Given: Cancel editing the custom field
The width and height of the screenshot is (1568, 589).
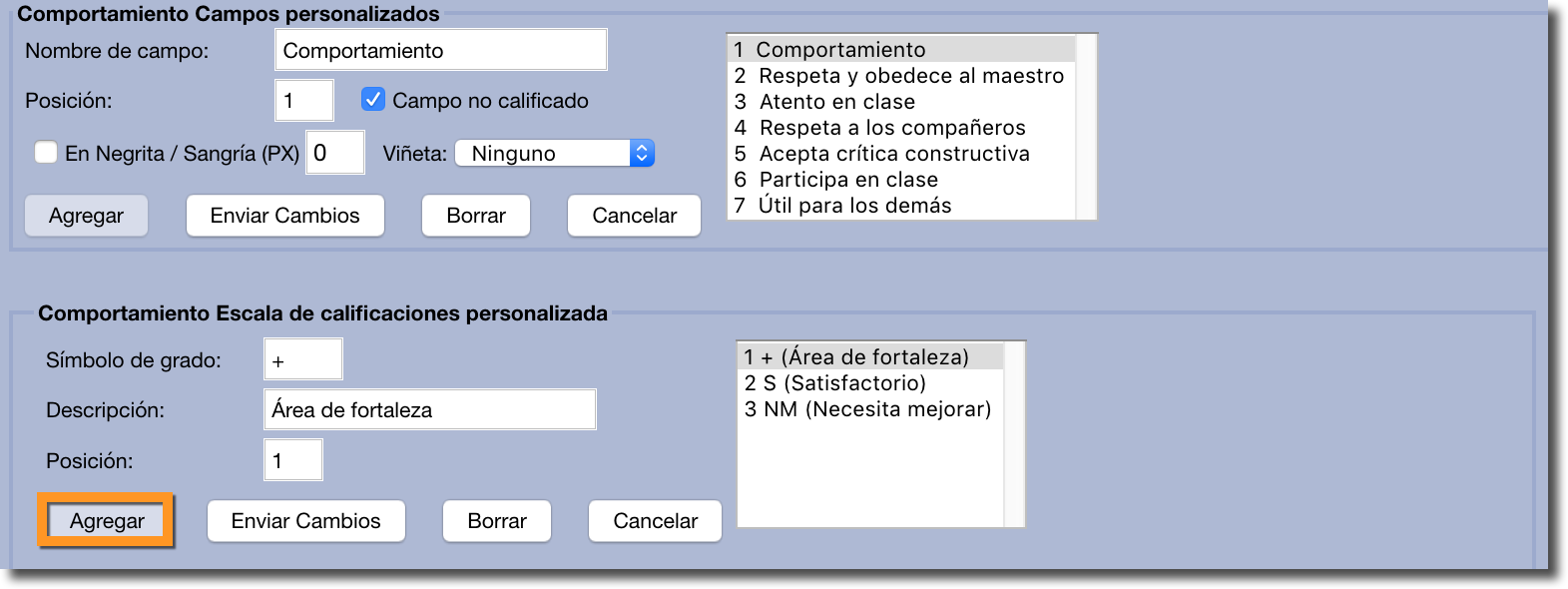Looking at the screenshot, I should [x=634, y=216].
